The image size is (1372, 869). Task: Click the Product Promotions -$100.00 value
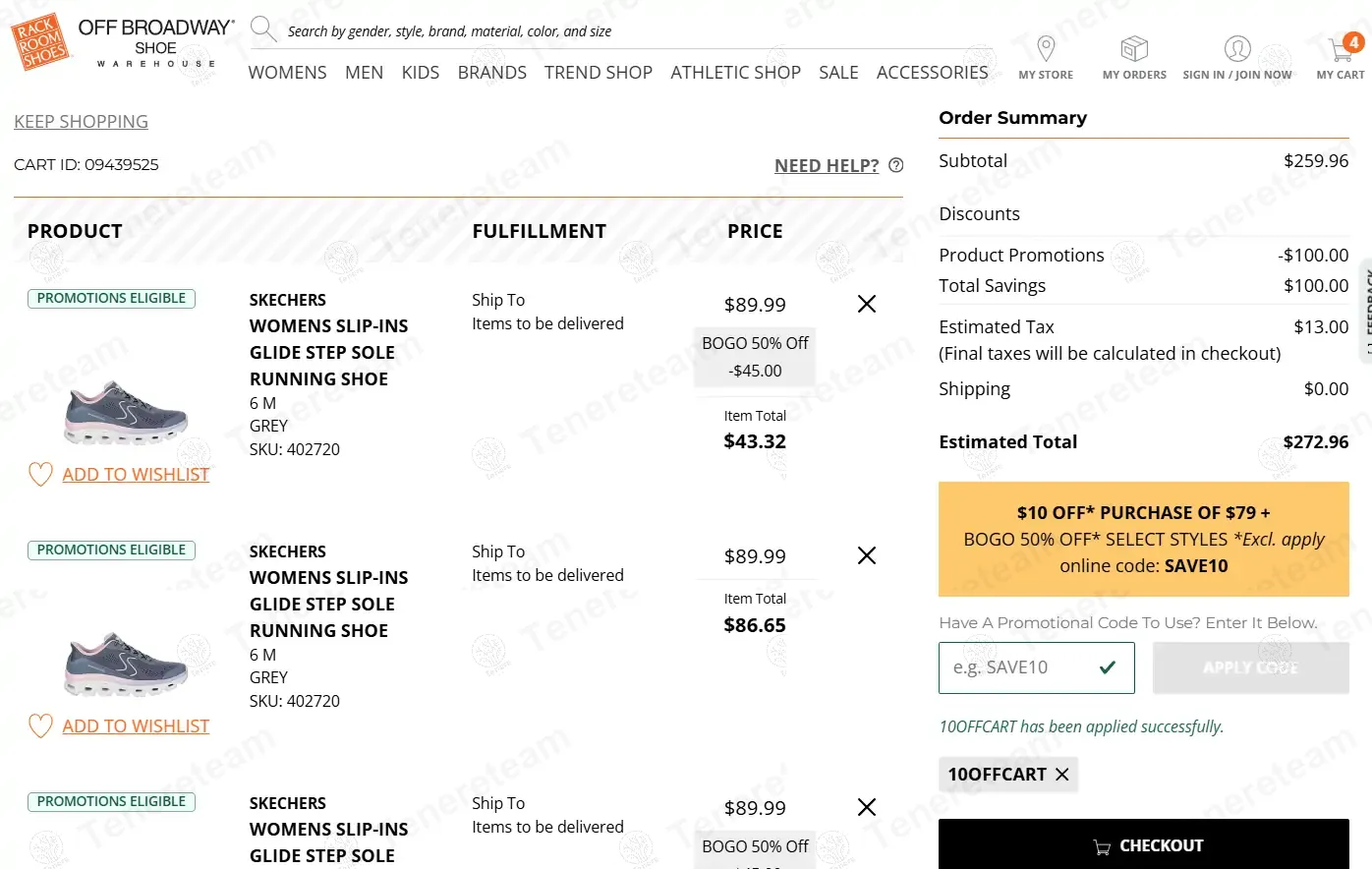pos(1313,256)
